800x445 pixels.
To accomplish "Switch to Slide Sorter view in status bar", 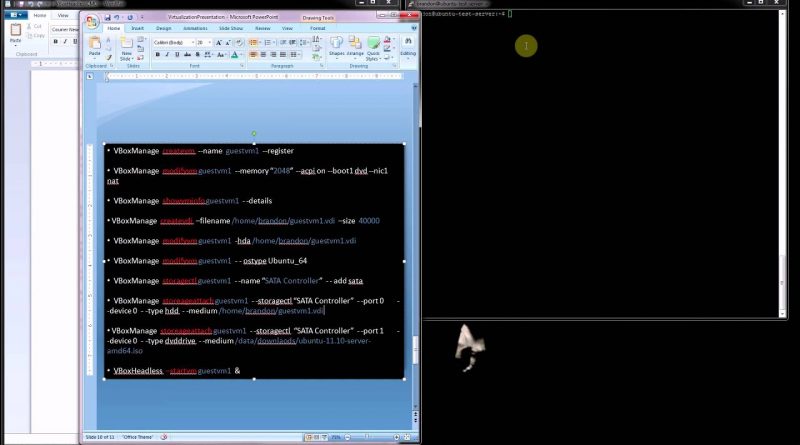I will tap(316, 437).
